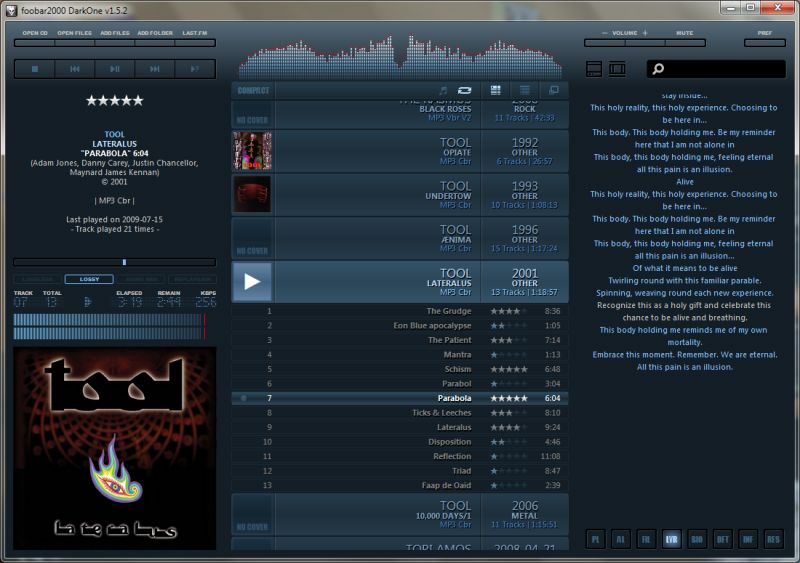Viewport: 800px width, 563px height.
Task: Click the magnifier search icon
Action: (658, 68)
